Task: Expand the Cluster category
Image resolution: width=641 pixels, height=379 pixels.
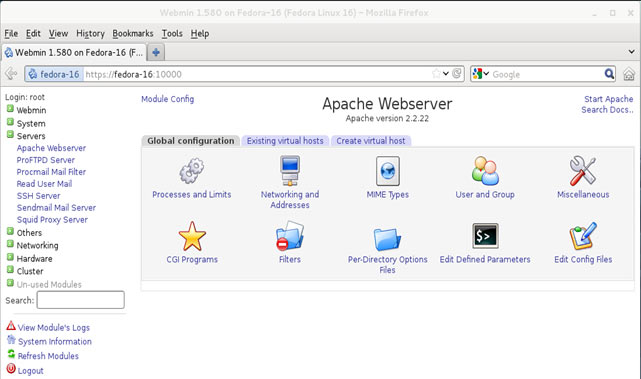Action: coord(10,270)
